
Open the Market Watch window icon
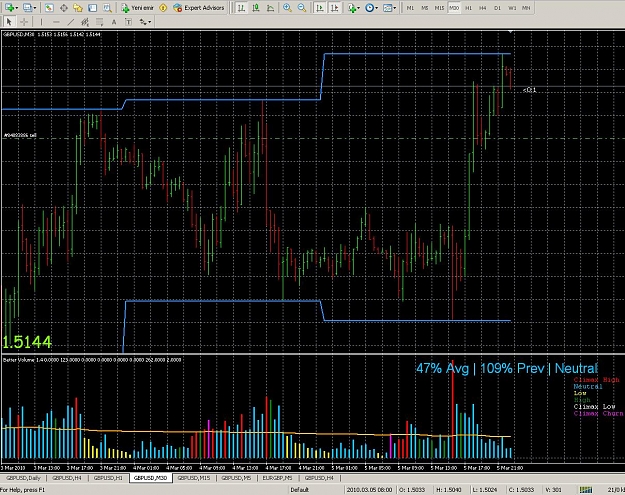pyautogui.click(x=49, y=8)
